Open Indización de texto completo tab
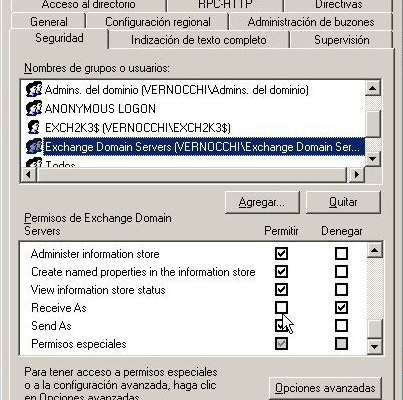The image size is (403, 400). (x=198, y=40)
